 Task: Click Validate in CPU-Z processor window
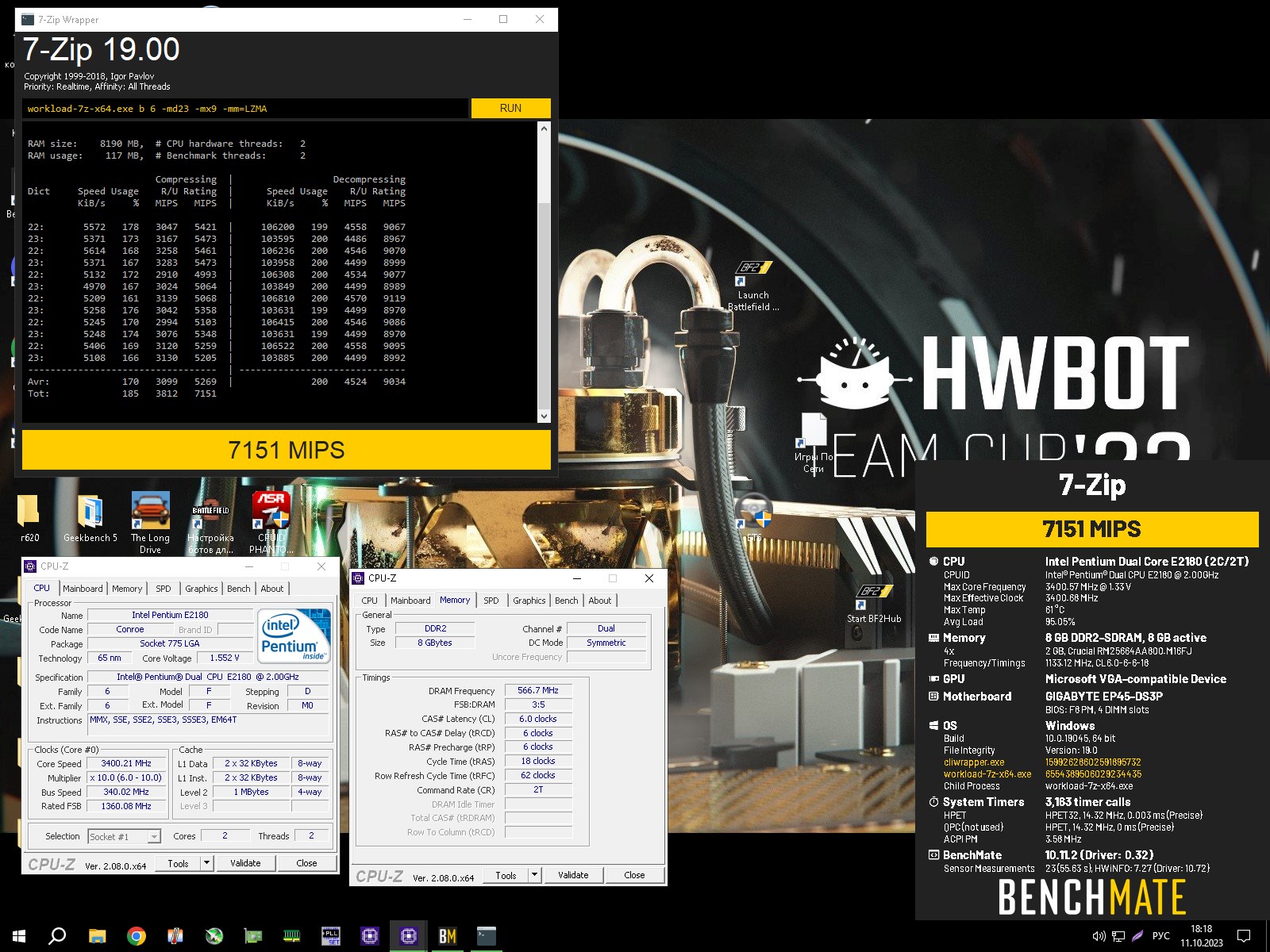245,862
